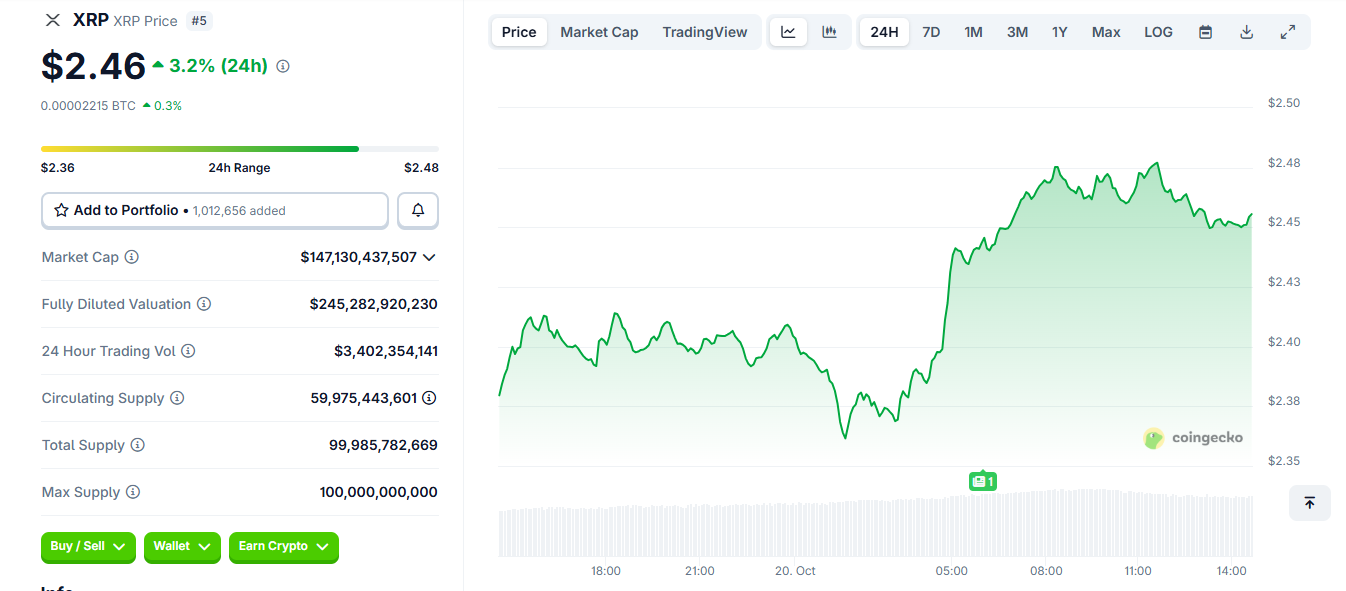The width and height of the screenshot is (1346, 591).
Task: Open the Buy / Sell dropdown
Action: tap(88, 547)
